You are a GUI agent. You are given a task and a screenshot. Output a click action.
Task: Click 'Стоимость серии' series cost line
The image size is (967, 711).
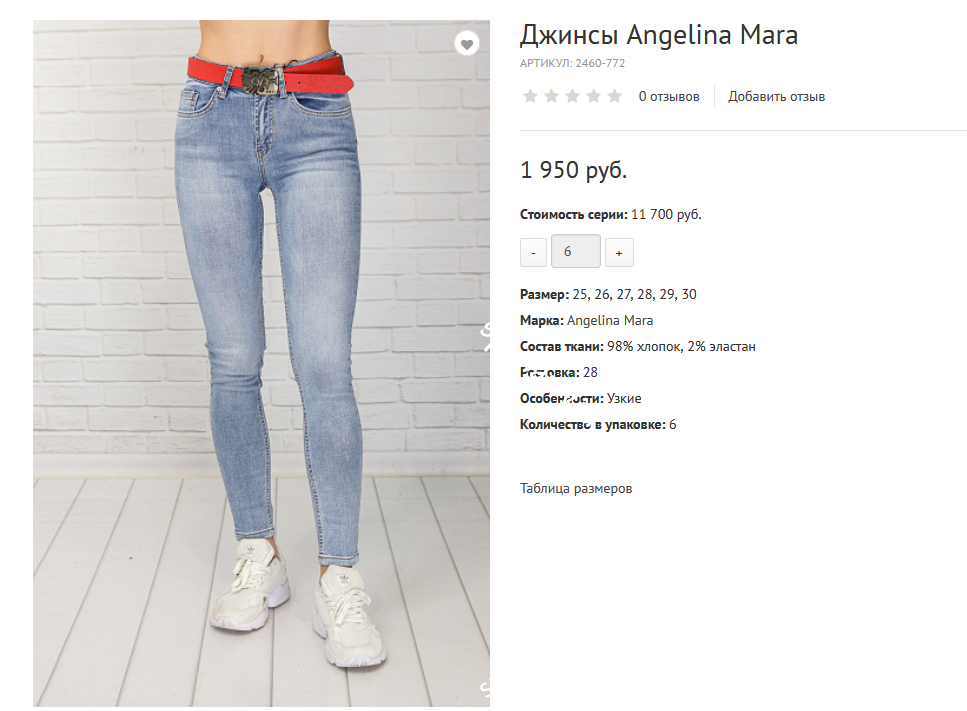pyautogui.click(x=611, y=215)
